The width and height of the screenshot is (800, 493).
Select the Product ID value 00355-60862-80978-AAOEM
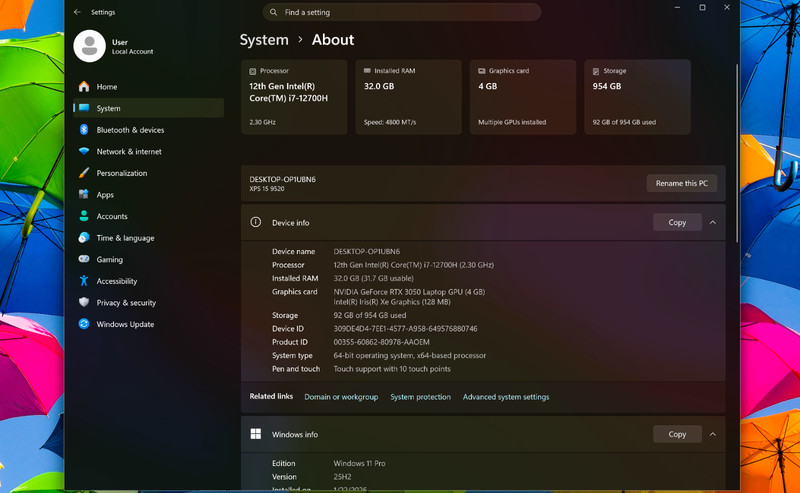coord(381,342)
